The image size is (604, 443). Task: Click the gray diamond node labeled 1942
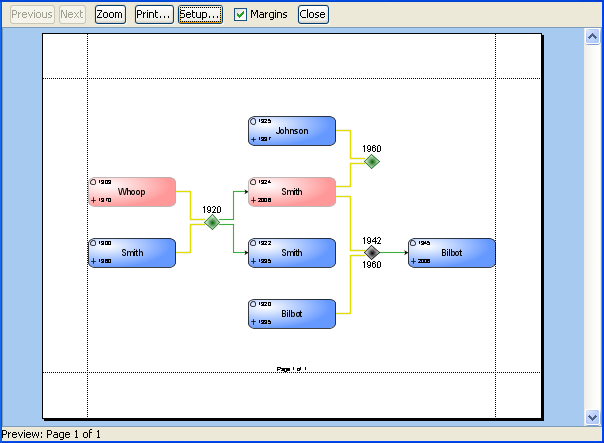[372, 253]
